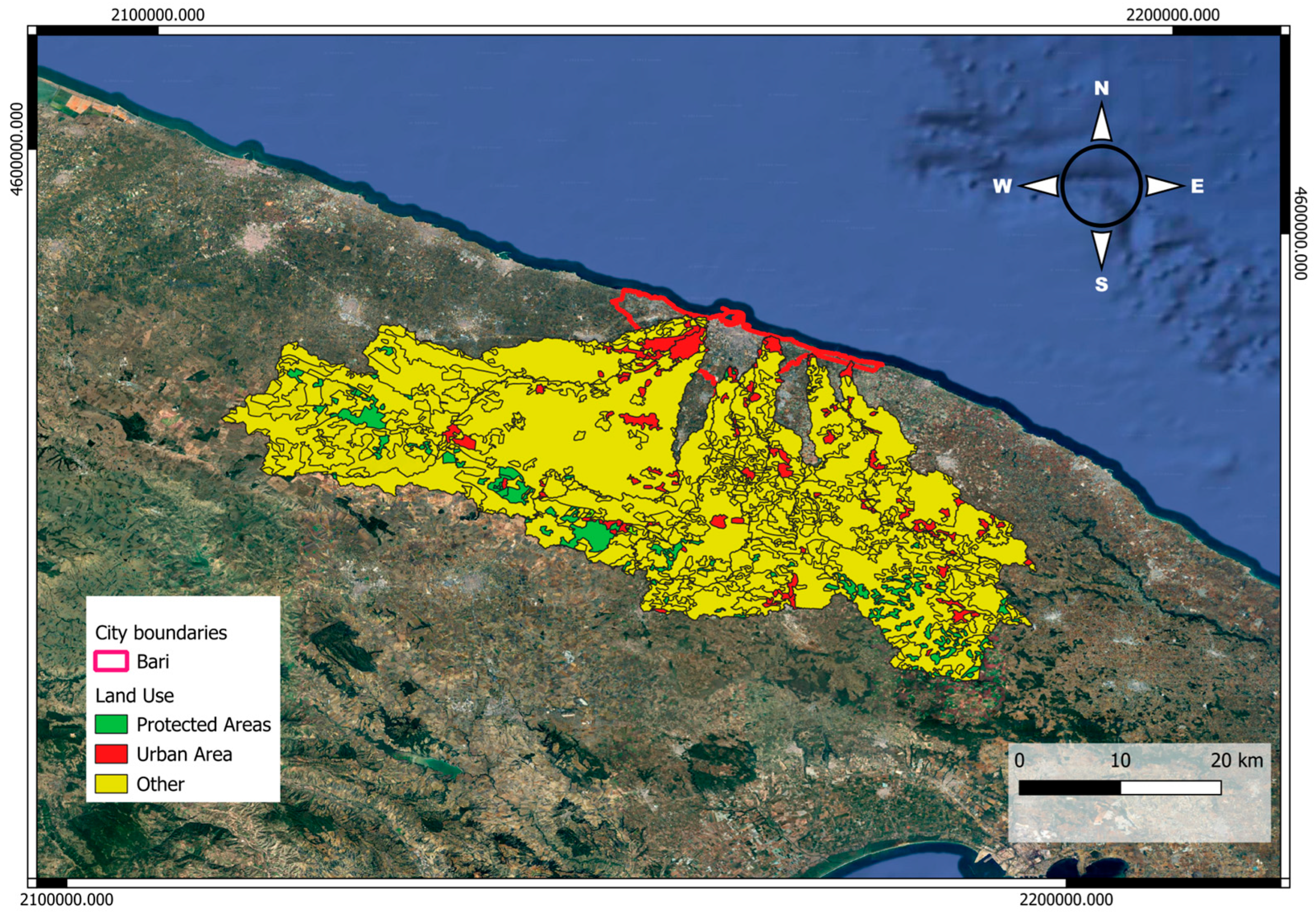Viewport: 1316px width, 918px height.
Task: Click the N letter on the compass
Action: (1101, 88)
